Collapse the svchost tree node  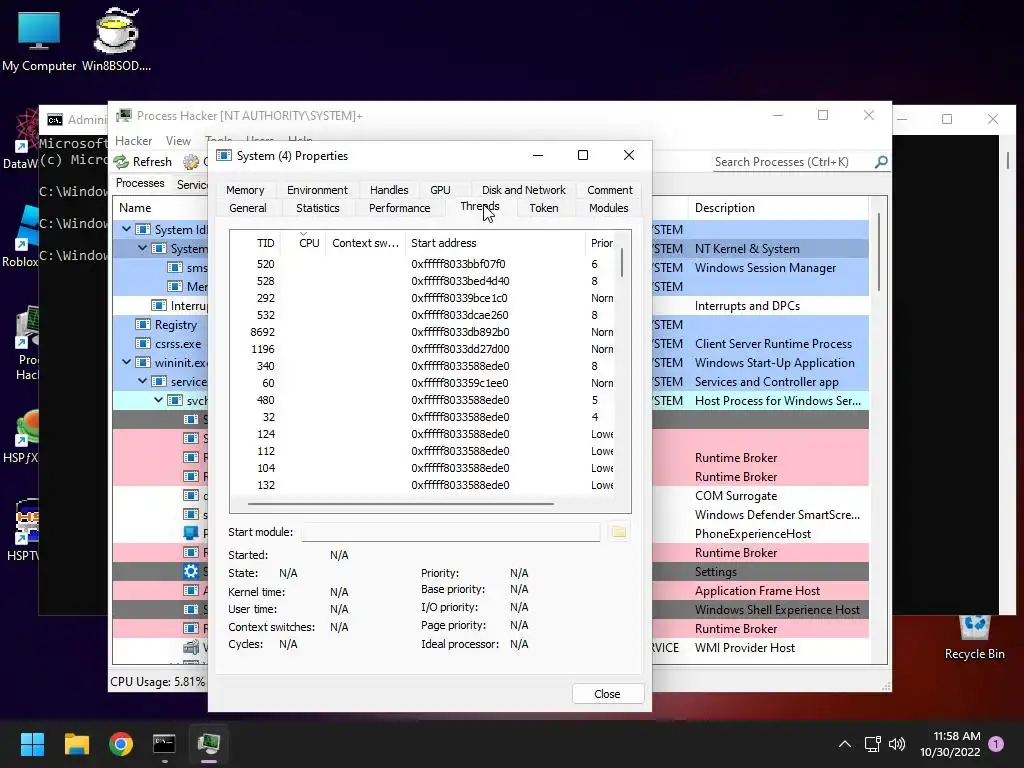tap(159, 400)
